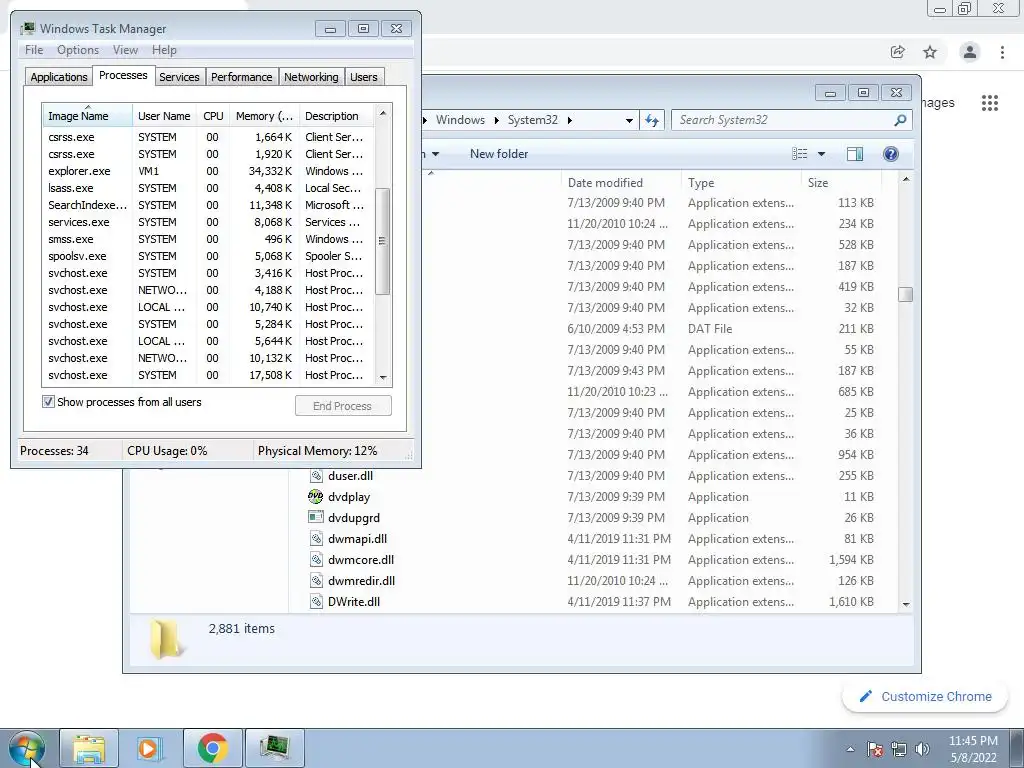This screenshot has height=768, width=1024.
Task: Open the Google apps grid icon
Action: 989,103
